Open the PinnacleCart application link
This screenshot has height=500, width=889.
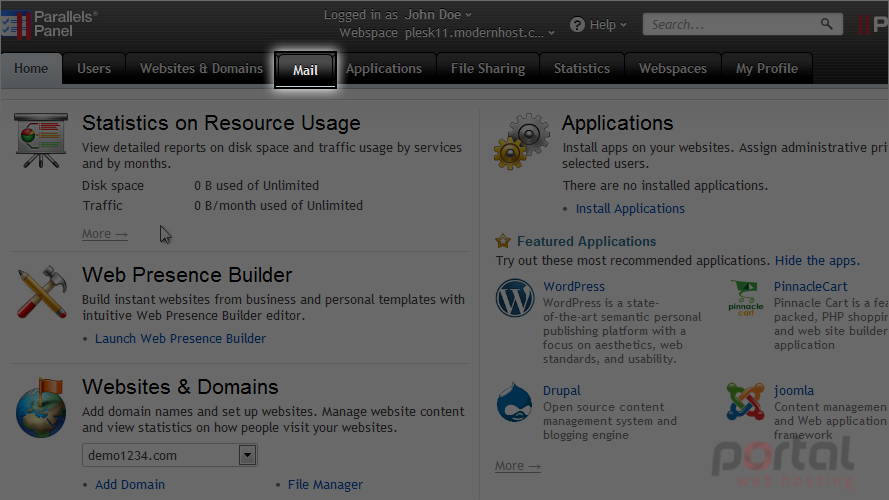(x=811, y=286)
